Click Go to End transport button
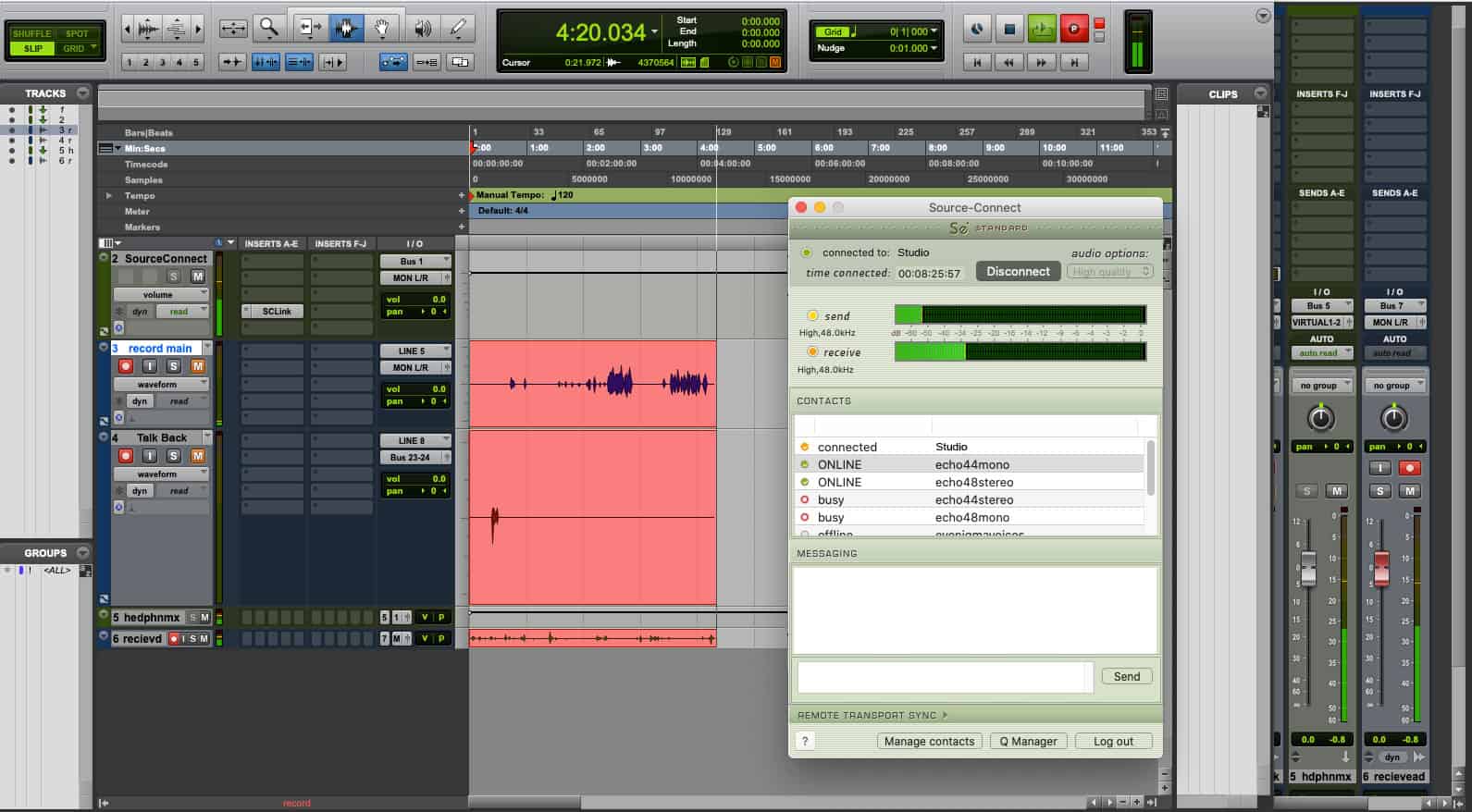 [x=1074, y=62]
